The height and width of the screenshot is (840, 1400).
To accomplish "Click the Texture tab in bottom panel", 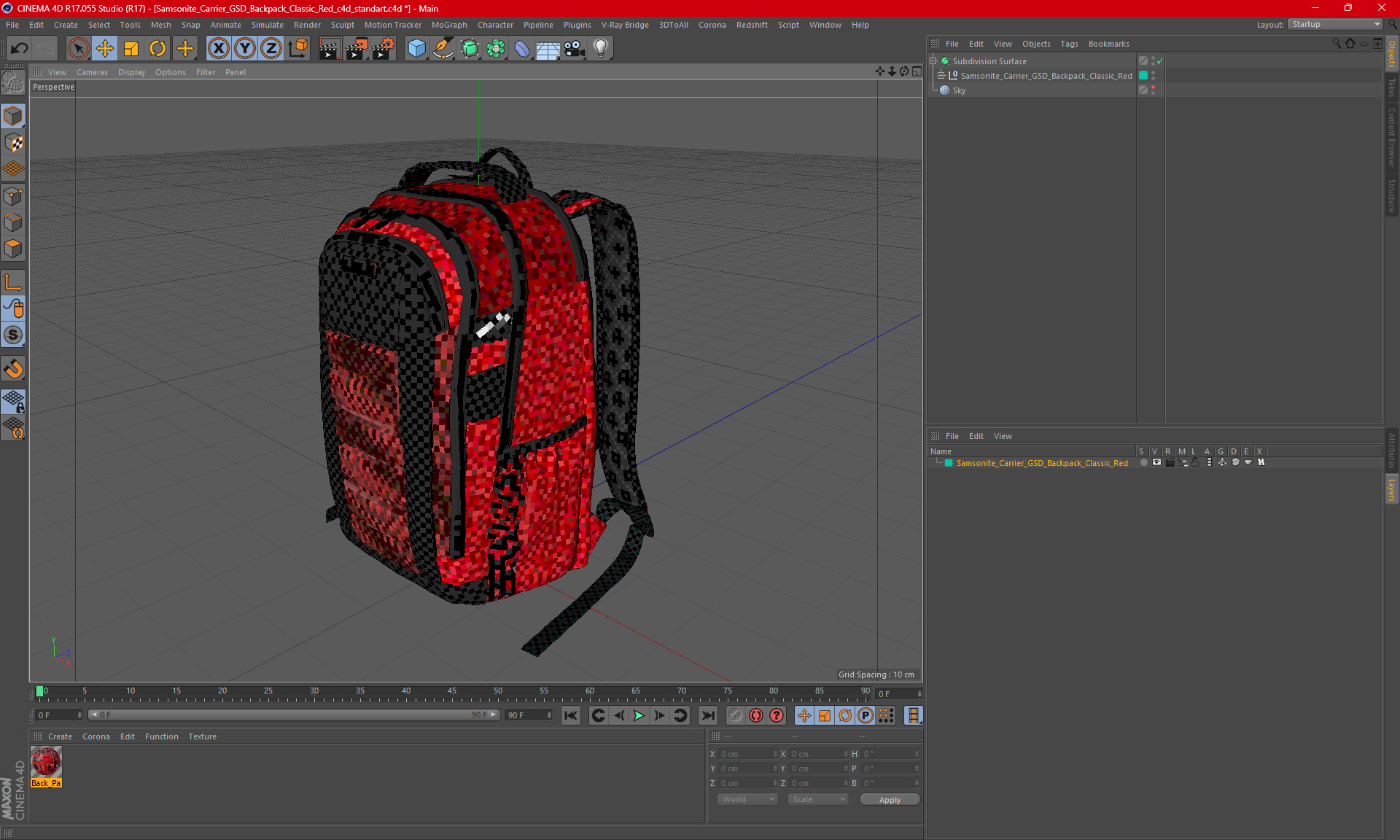I will click(x=200, y=736).
